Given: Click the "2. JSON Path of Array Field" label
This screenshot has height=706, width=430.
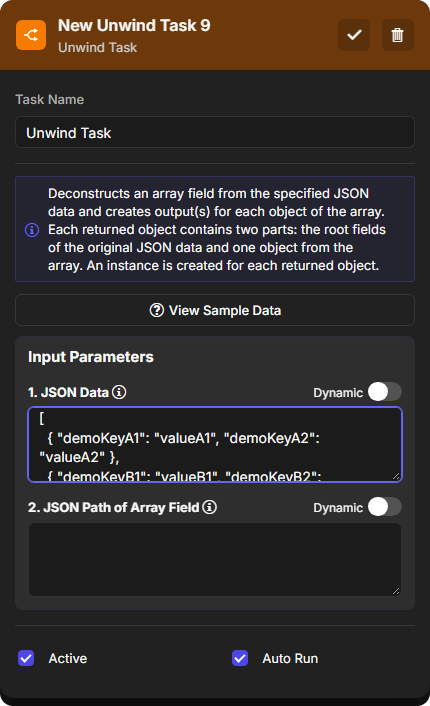Looking at the screenshot, I should point(113,507).
